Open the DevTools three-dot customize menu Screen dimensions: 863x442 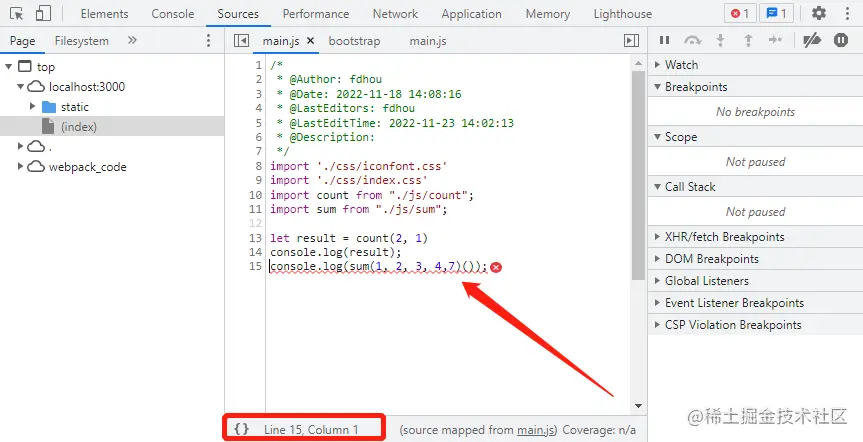pos(848,14)
